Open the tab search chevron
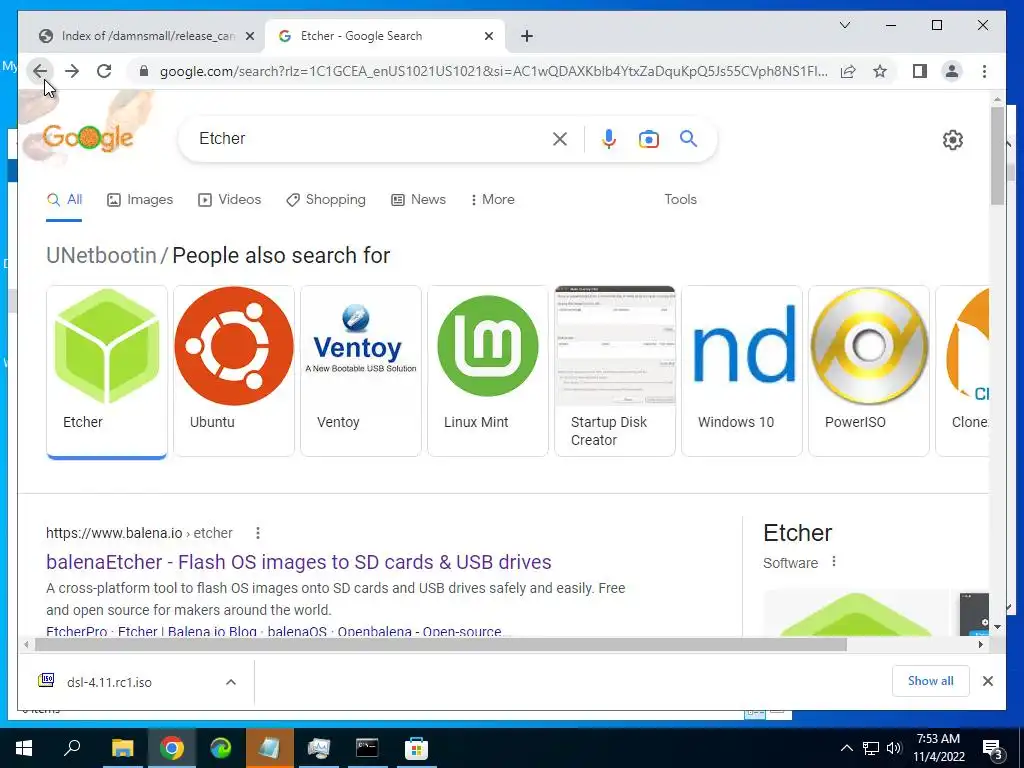Image resolution: width=1024 pixels, height=768 pixels. coord(844,25)
